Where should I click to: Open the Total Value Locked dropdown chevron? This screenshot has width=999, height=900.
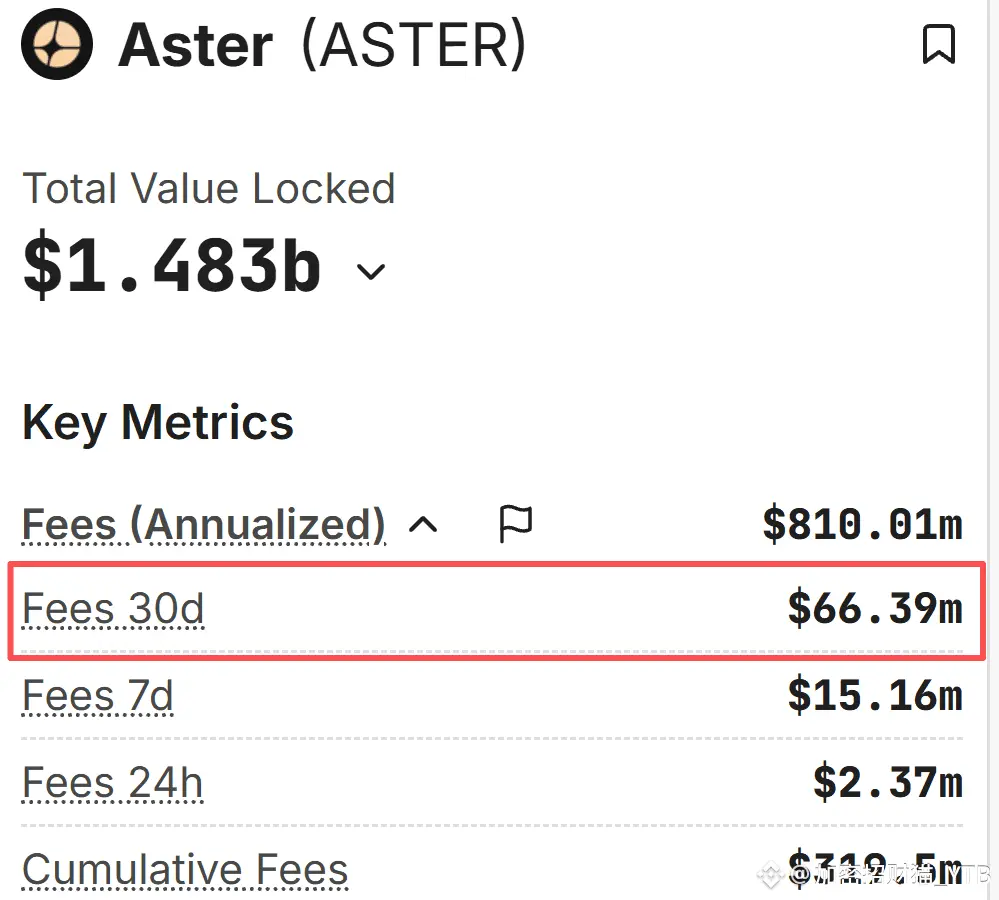pos(371,271)
